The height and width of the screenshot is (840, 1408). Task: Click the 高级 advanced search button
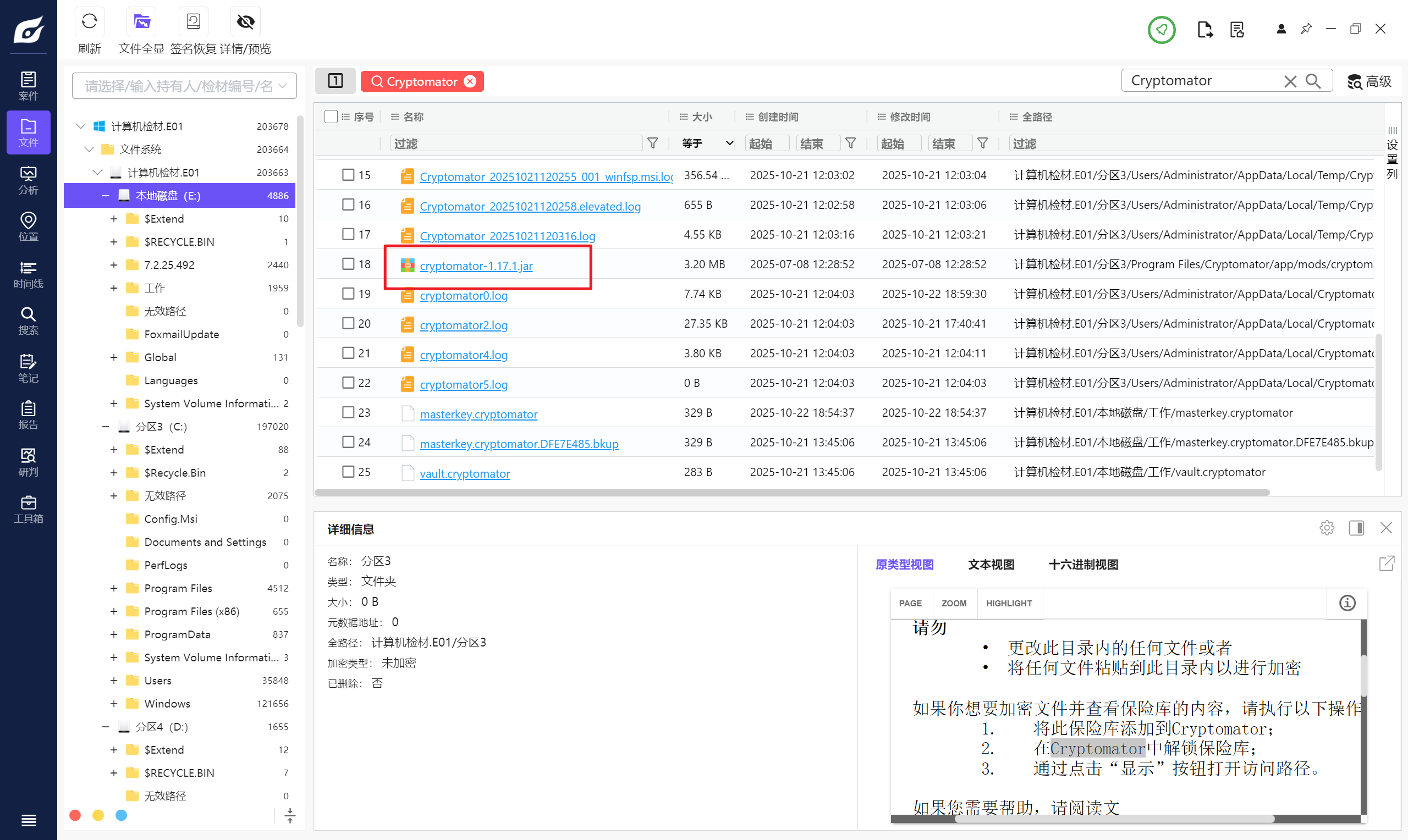1369,81
